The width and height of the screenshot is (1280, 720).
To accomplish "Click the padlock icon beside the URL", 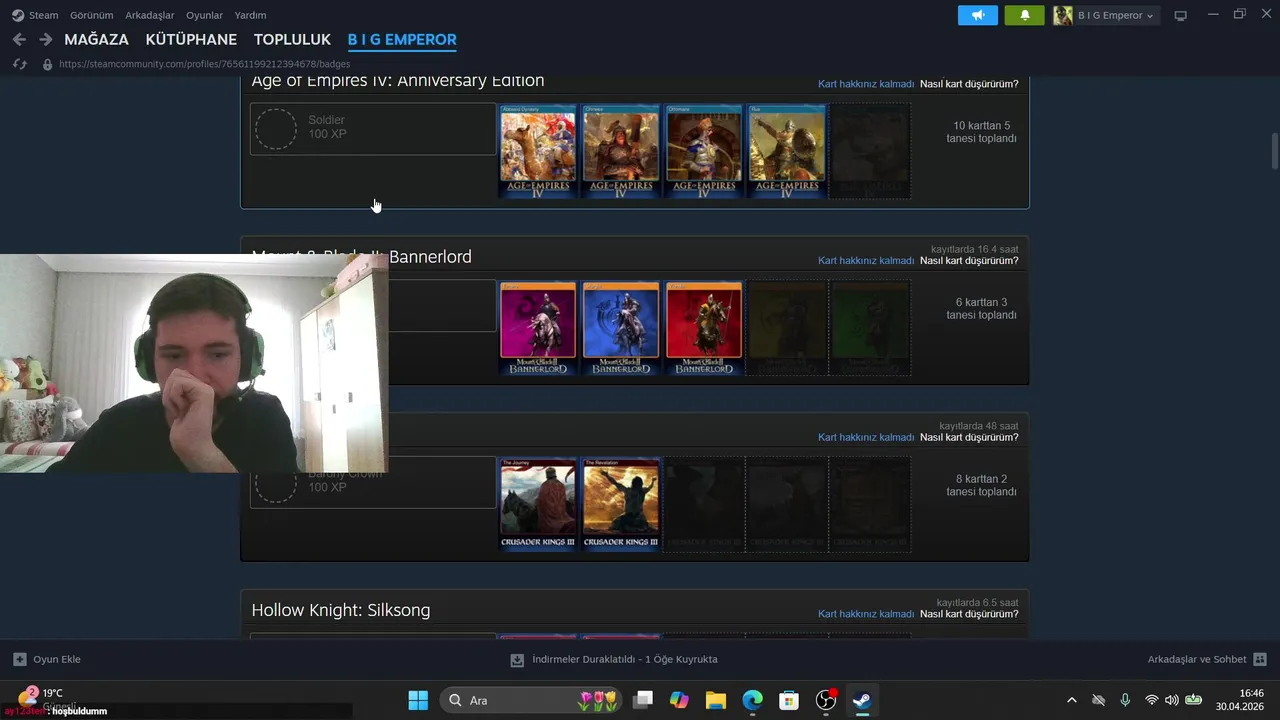I will (x=47, y=64).
